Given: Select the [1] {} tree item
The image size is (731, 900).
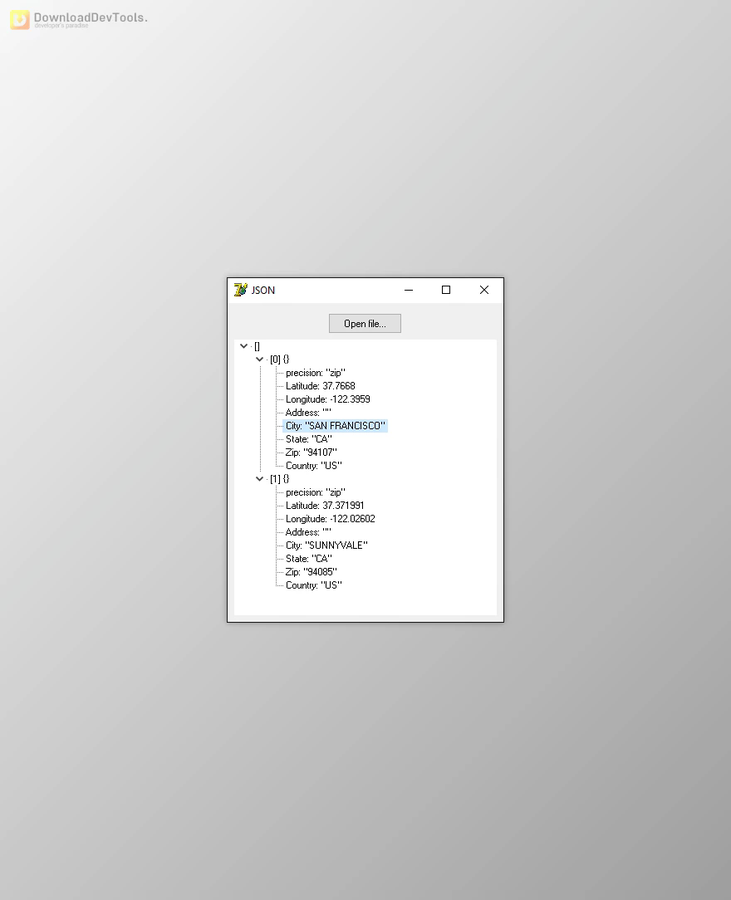Looking at the screenshot, I should (279, 479).
